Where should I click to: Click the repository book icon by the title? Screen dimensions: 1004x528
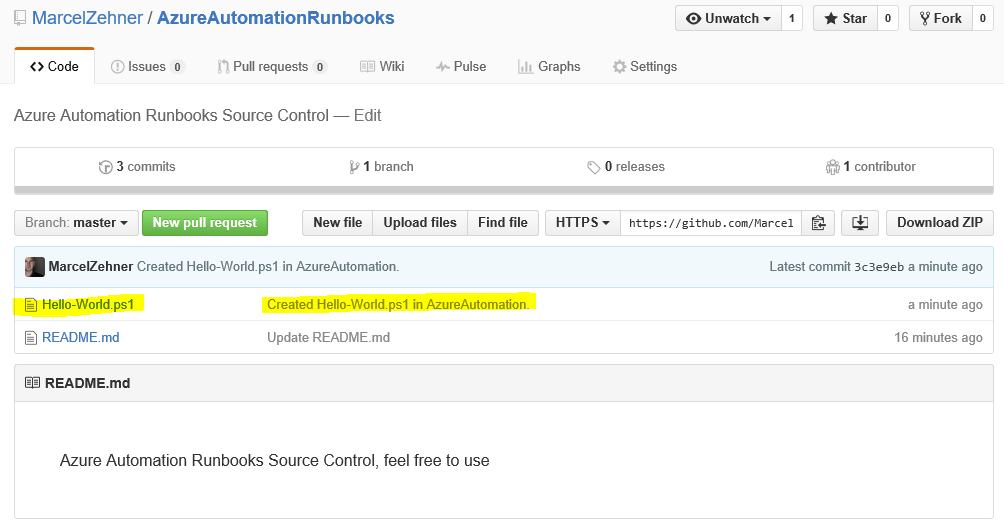click(20, 18)
